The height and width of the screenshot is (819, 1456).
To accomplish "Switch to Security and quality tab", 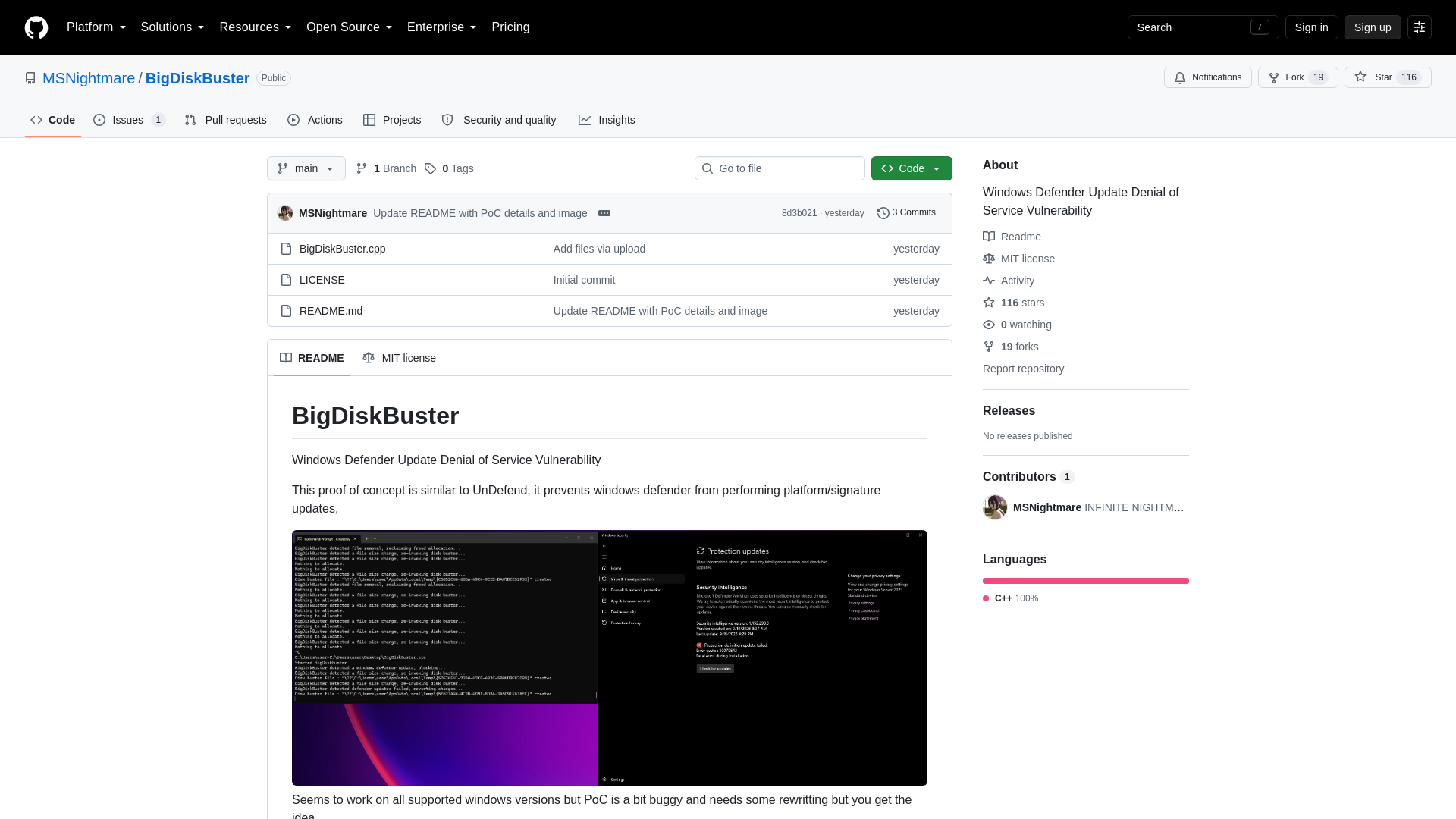I will [499, 120].
